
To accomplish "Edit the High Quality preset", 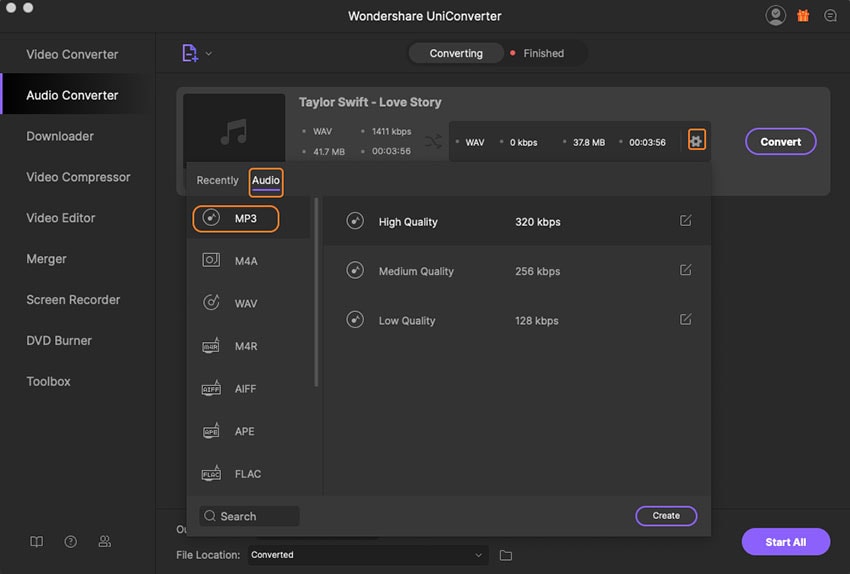I will pos(685,221).
